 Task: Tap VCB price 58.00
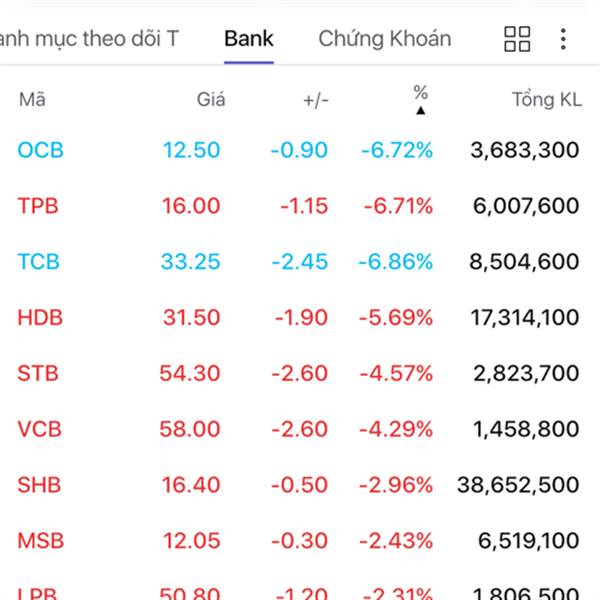pos(190,429)
